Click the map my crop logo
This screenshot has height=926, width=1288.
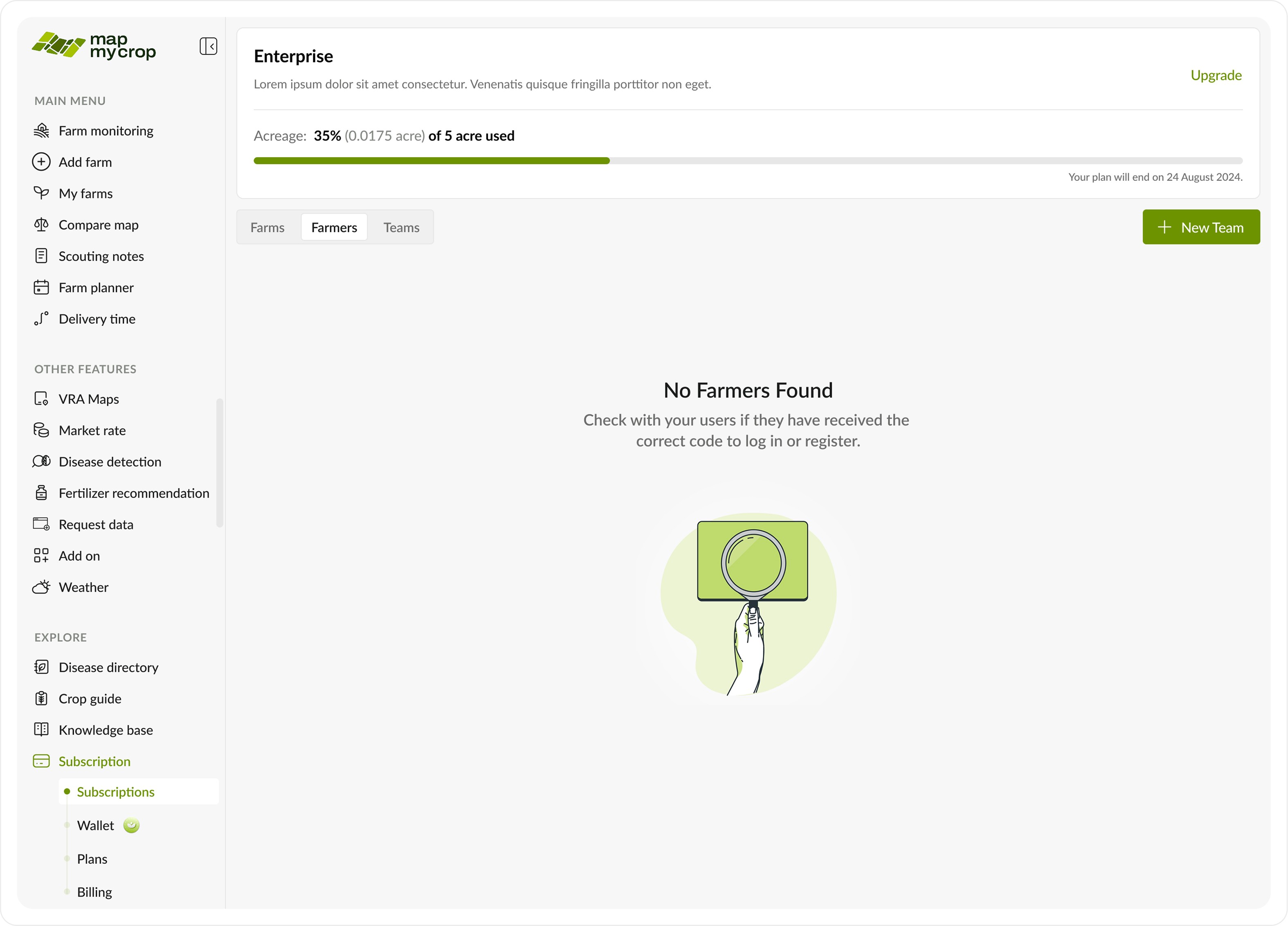[94, 45]
